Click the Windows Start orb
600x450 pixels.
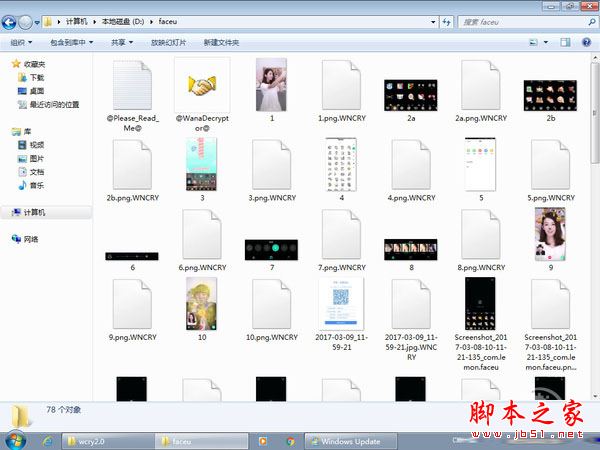16,440
